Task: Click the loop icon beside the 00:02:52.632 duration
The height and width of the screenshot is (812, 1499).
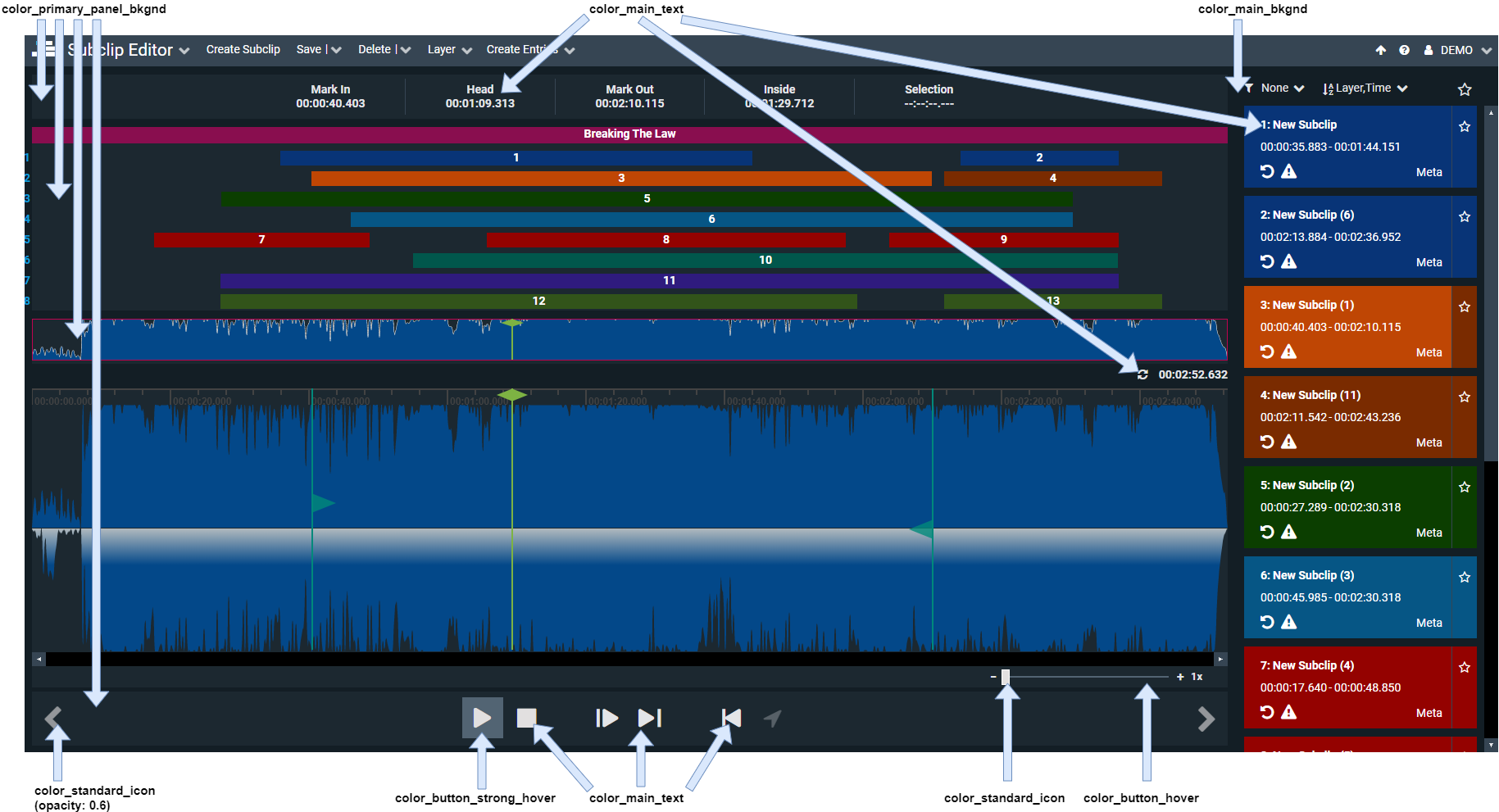Action: click(x=1142, y=374)
